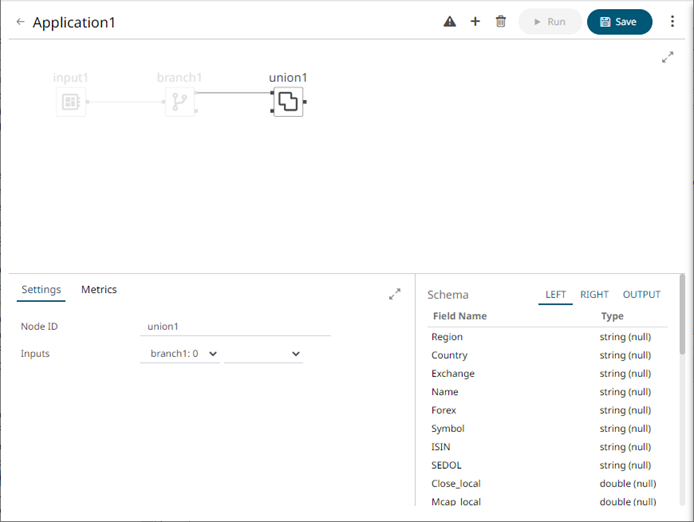Select the union1 node icon
694x522 pixels.
click(x=288, y=101)
